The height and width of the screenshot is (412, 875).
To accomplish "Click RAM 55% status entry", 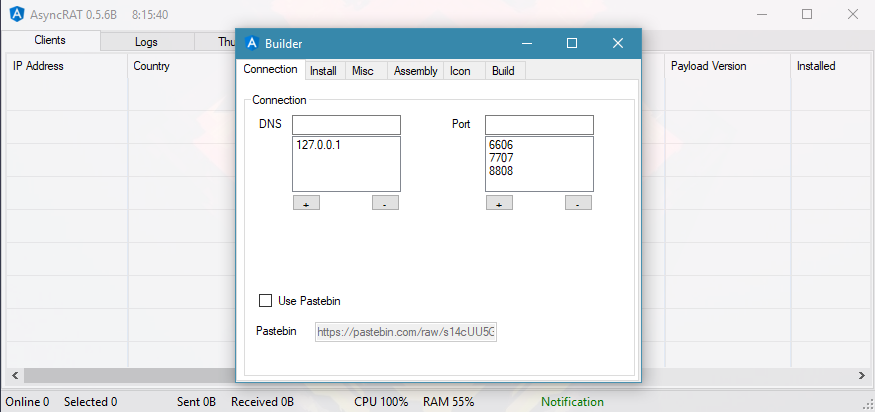I will click(449, 402).
